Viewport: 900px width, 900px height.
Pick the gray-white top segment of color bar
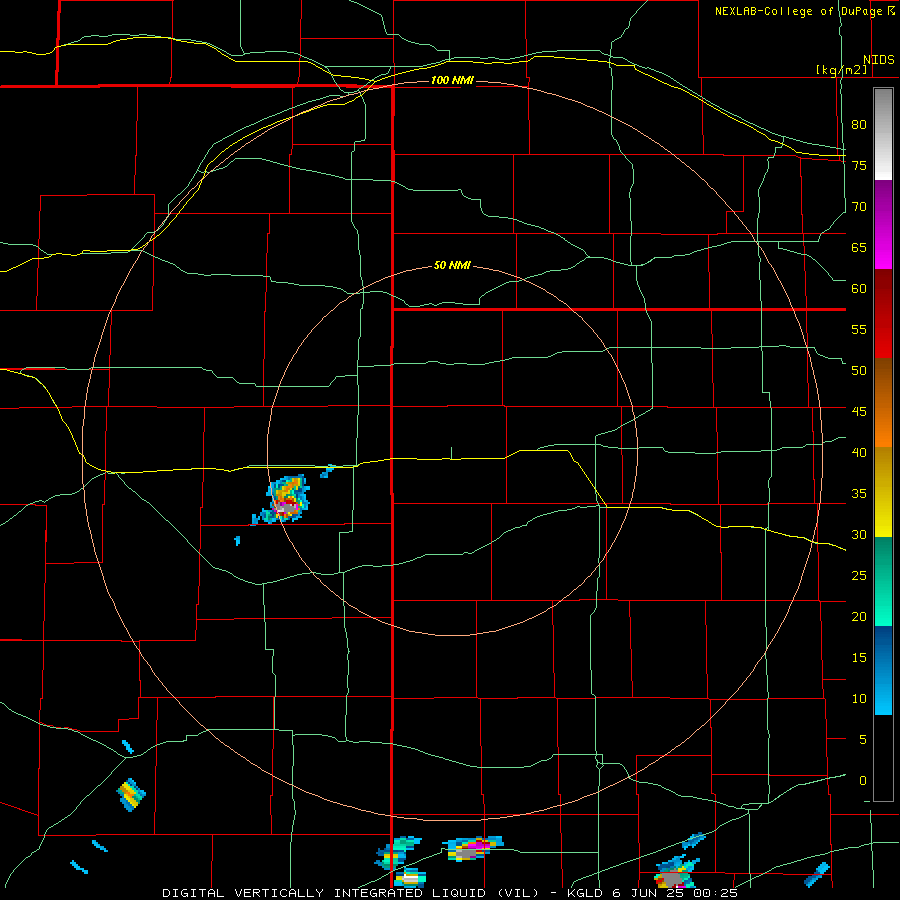(x=883, y=134)
